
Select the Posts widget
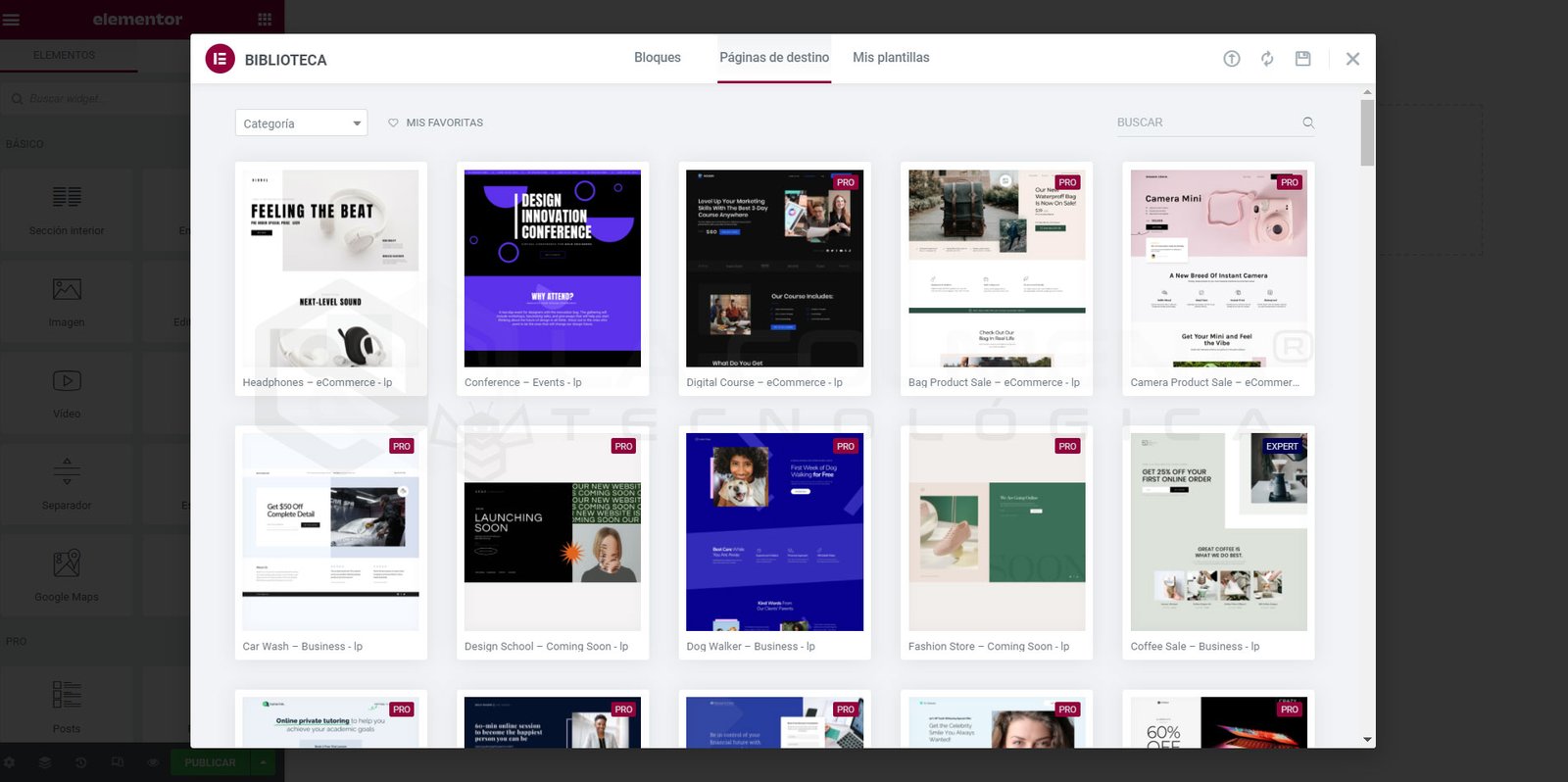coord(67,706)
